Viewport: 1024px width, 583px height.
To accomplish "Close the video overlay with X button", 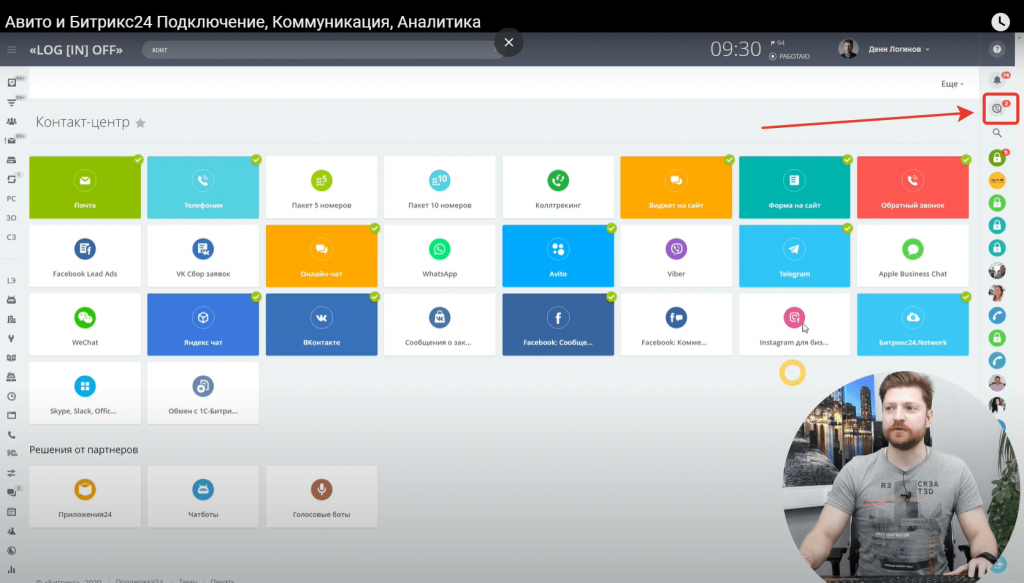I will pos(509,42).
